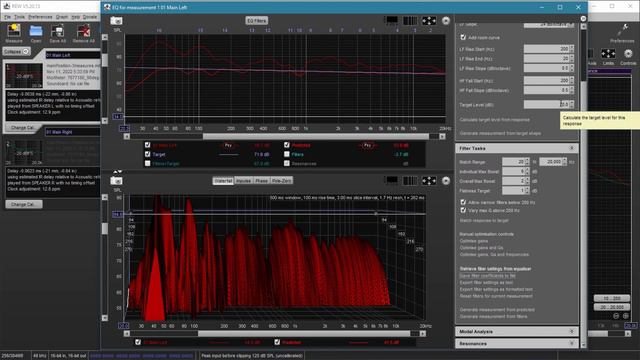The image size is (640, 360).
Task: Click the waterfall graph's black display box icon
Action: coord(391,180)
